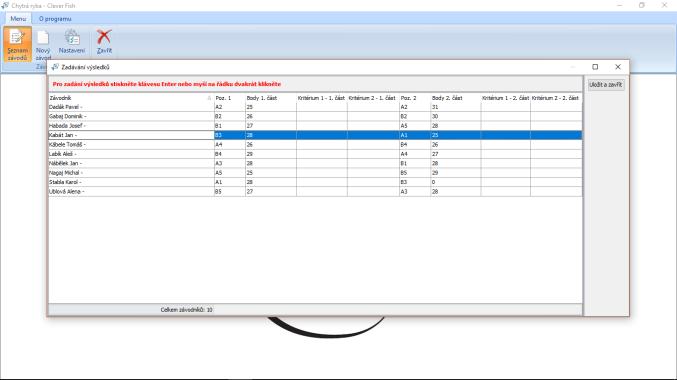Screen dimensions: 677x380
Task: Click the Kritérium 2 - 1. část header
Action: tap(373, 98)
